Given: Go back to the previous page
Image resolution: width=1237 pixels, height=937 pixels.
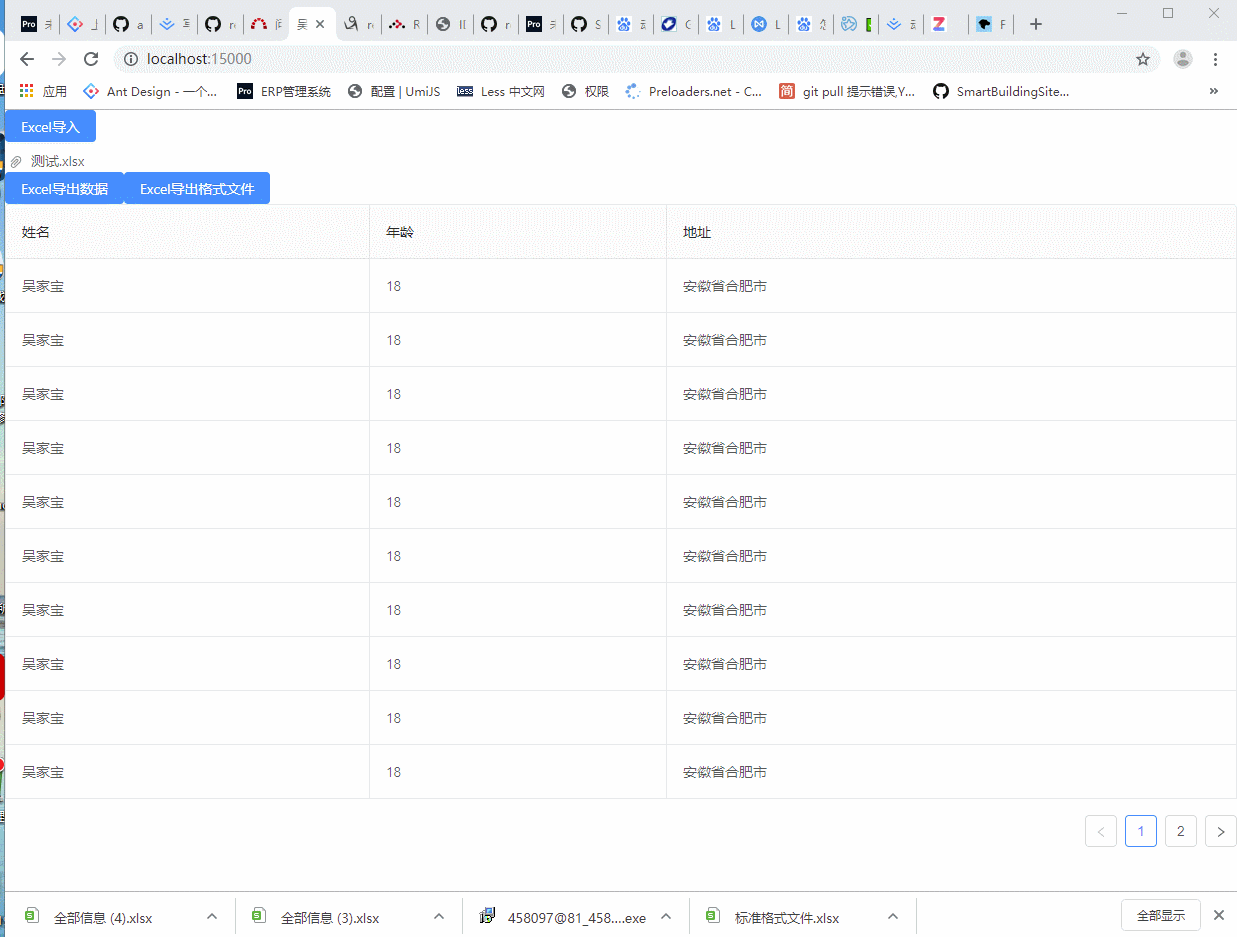Looking at the screenshot, I should (27, 59).
